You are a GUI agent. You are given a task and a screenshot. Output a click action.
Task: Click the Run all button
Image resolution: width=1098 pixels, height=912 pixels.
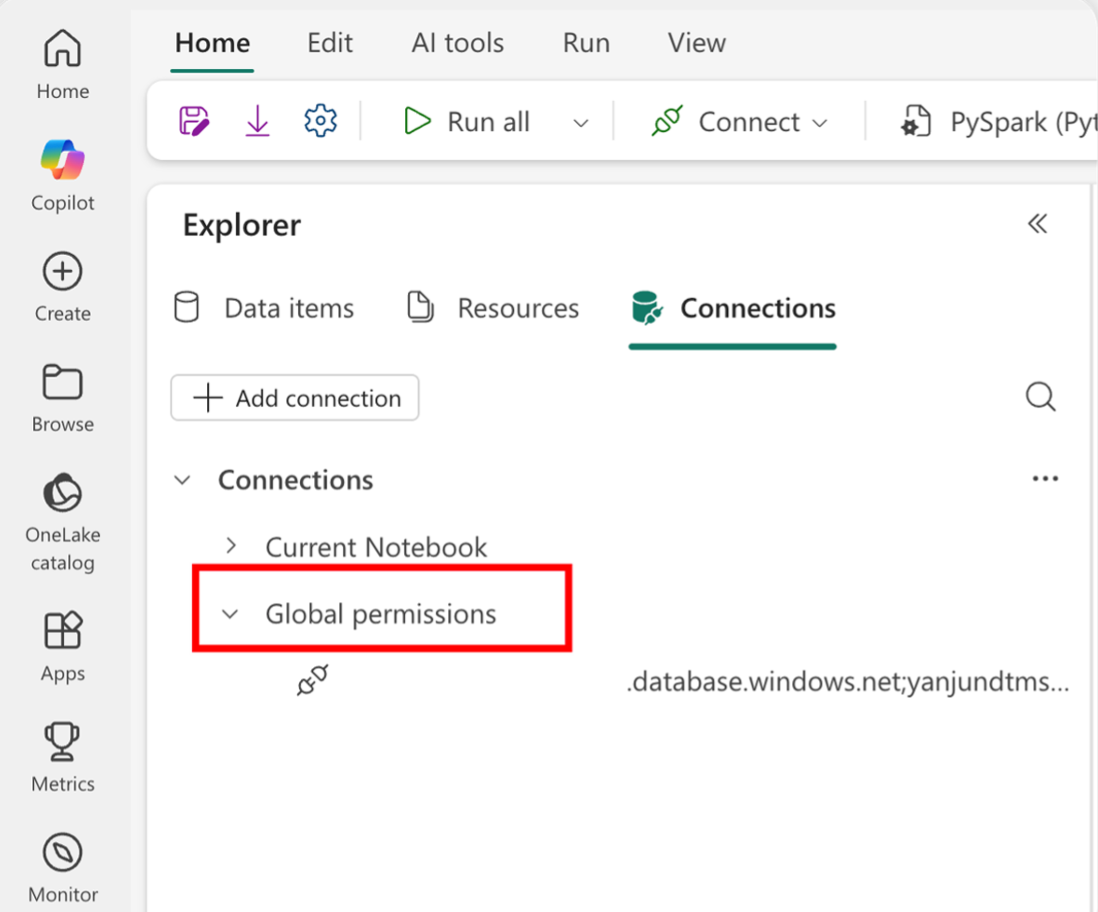[x=468, y=122]
